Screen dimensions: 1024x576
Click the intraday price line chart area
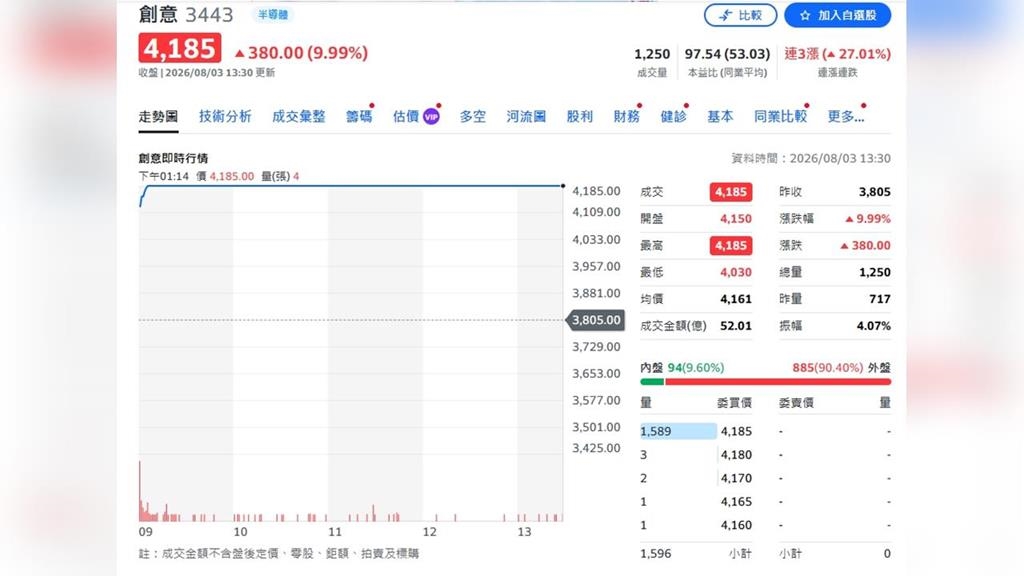tap(351, 320)
